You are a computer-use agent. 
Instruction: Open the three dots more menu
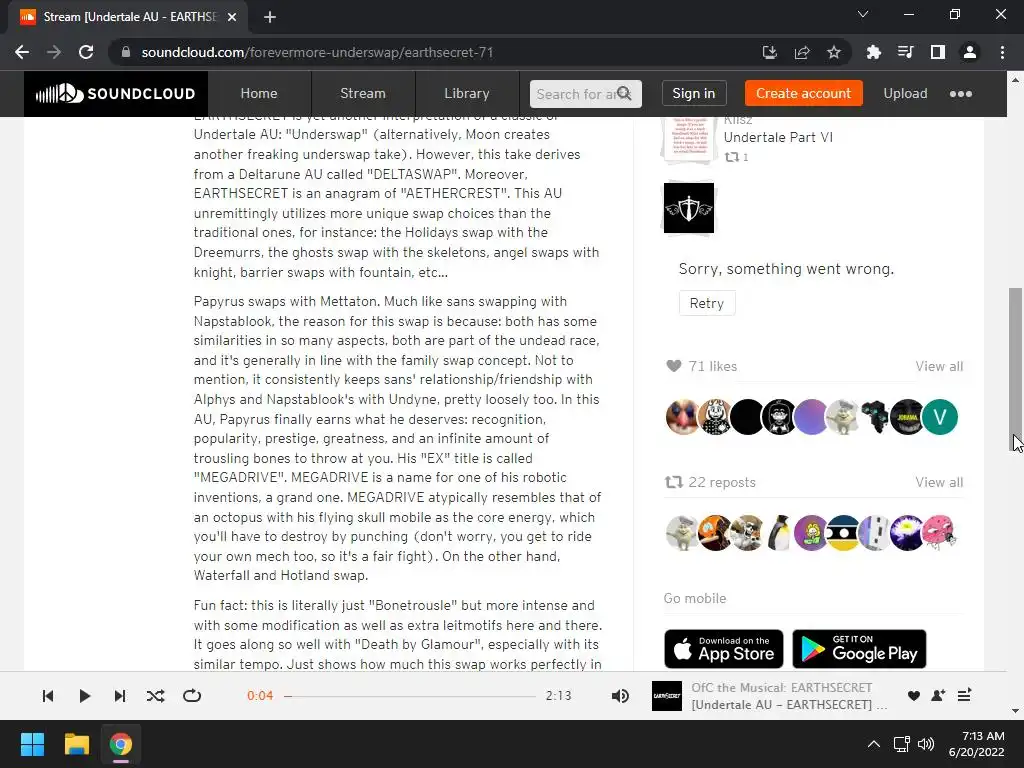pos(961,94)
